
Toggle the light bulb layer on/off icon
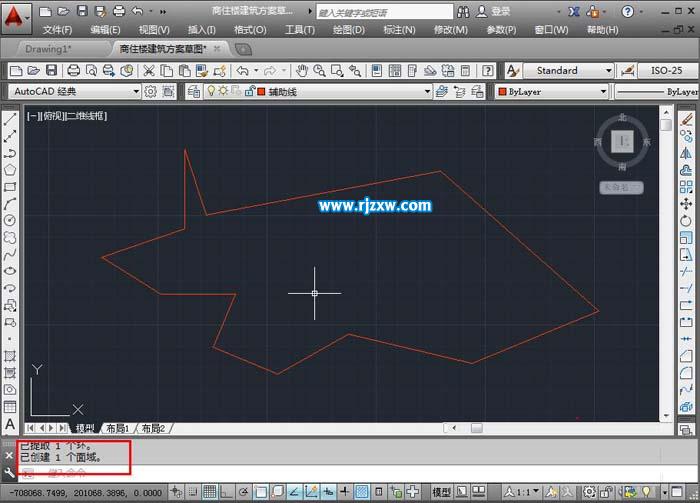coord(211,91)
